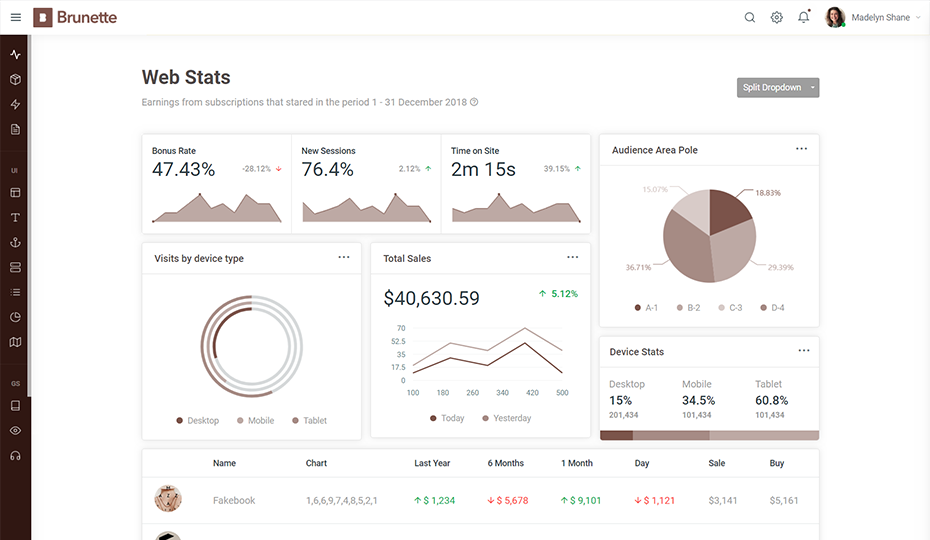The width and height of the screenshot is (930, 540).
Task: Click the Buy column header
Action: point(776,463)
